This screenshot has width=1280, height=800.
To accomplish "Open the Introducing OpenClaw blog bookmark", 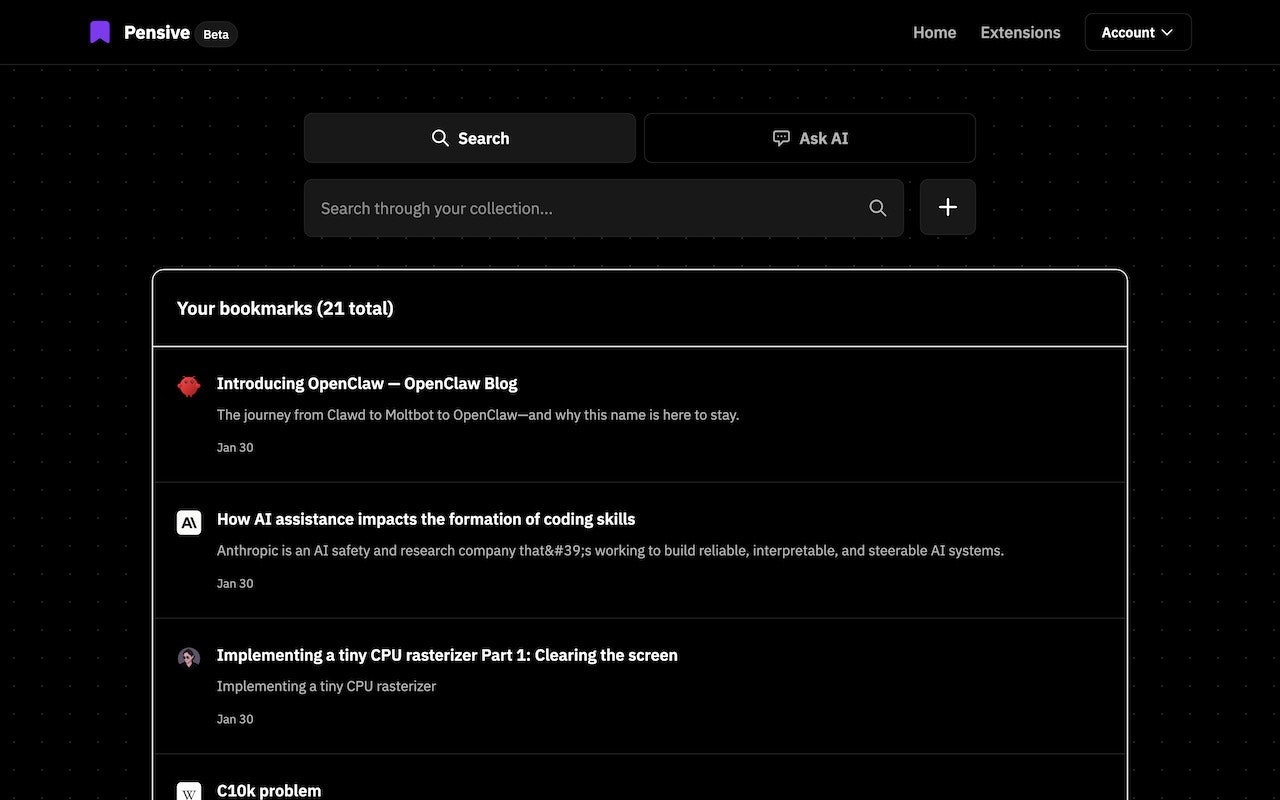I will pos(367,383).
